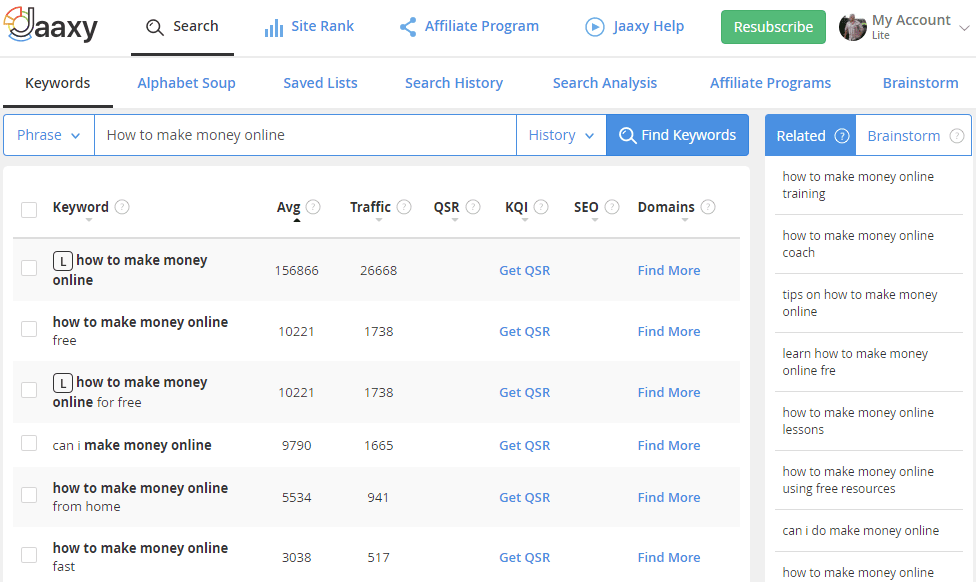Check the 'how to make money online' 156866 row
This screenshot has height=582, width=976.
29,268
